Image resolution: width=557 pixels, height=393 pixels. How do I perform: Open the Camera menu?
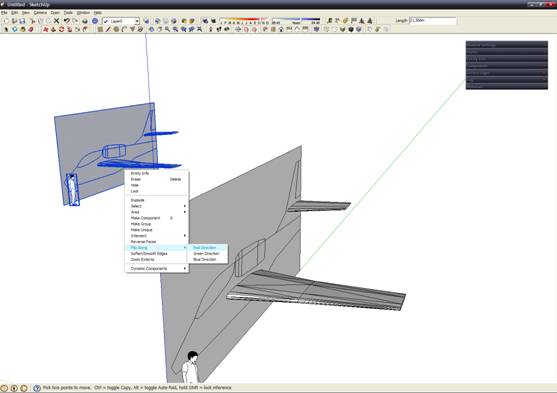tap(40, 12)
